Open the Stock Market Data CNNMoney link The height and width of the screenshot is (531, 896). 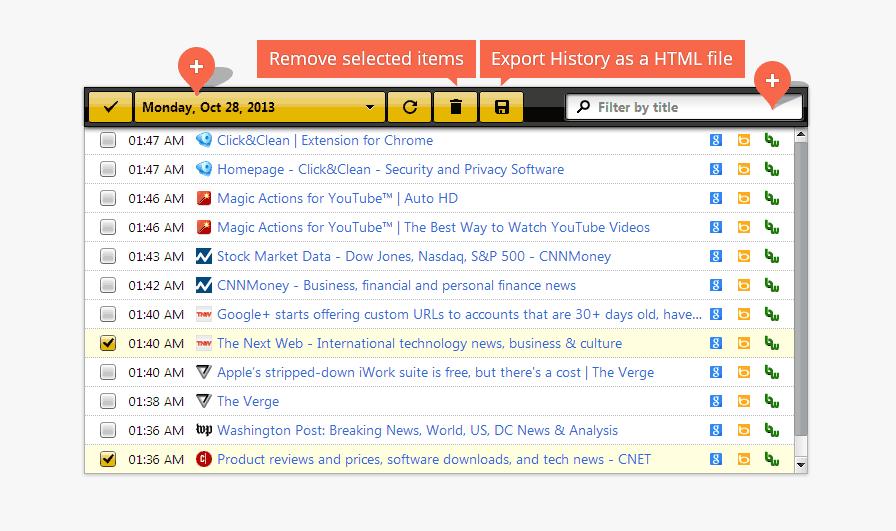413,257
